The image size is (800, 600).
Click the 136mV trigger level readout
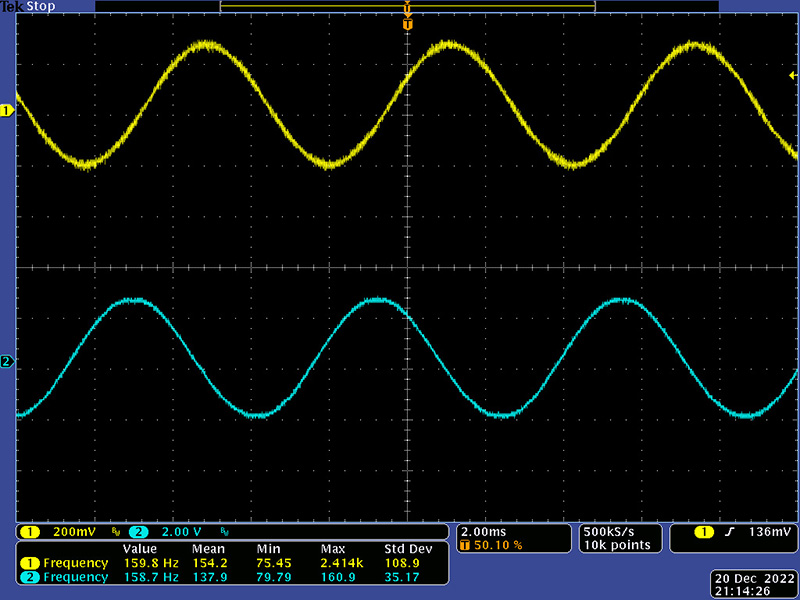click(769, 532)
